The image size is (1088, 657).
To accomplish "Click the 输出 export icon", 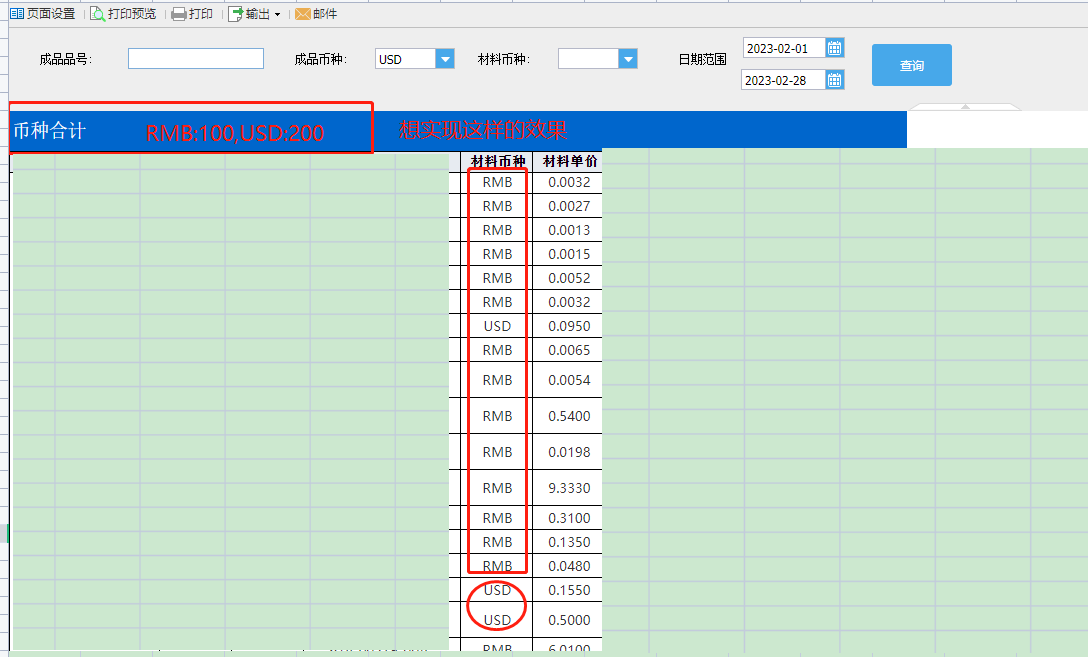I will (236, 14).
